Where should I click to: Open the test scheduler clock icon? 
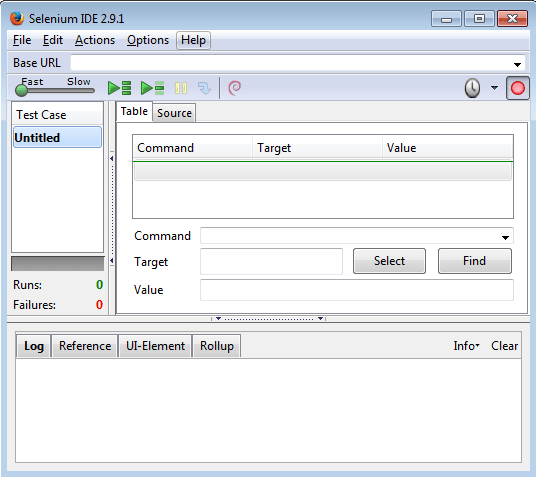point(472,88)
